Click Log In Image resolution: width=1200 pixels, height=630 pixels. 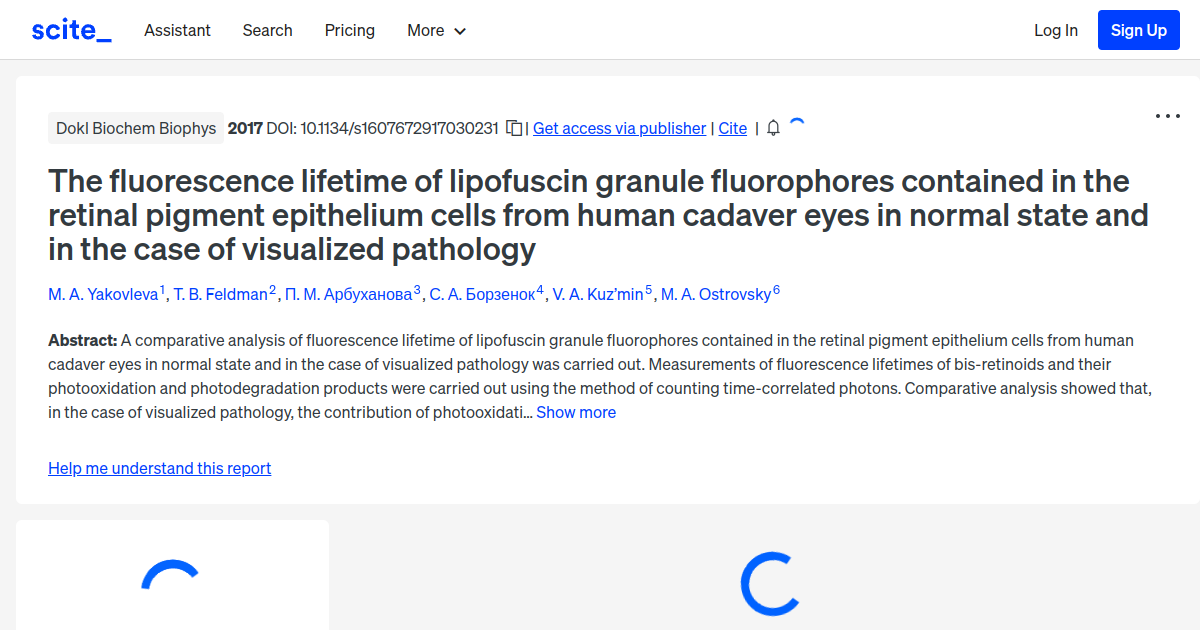tap(1055, 30)
